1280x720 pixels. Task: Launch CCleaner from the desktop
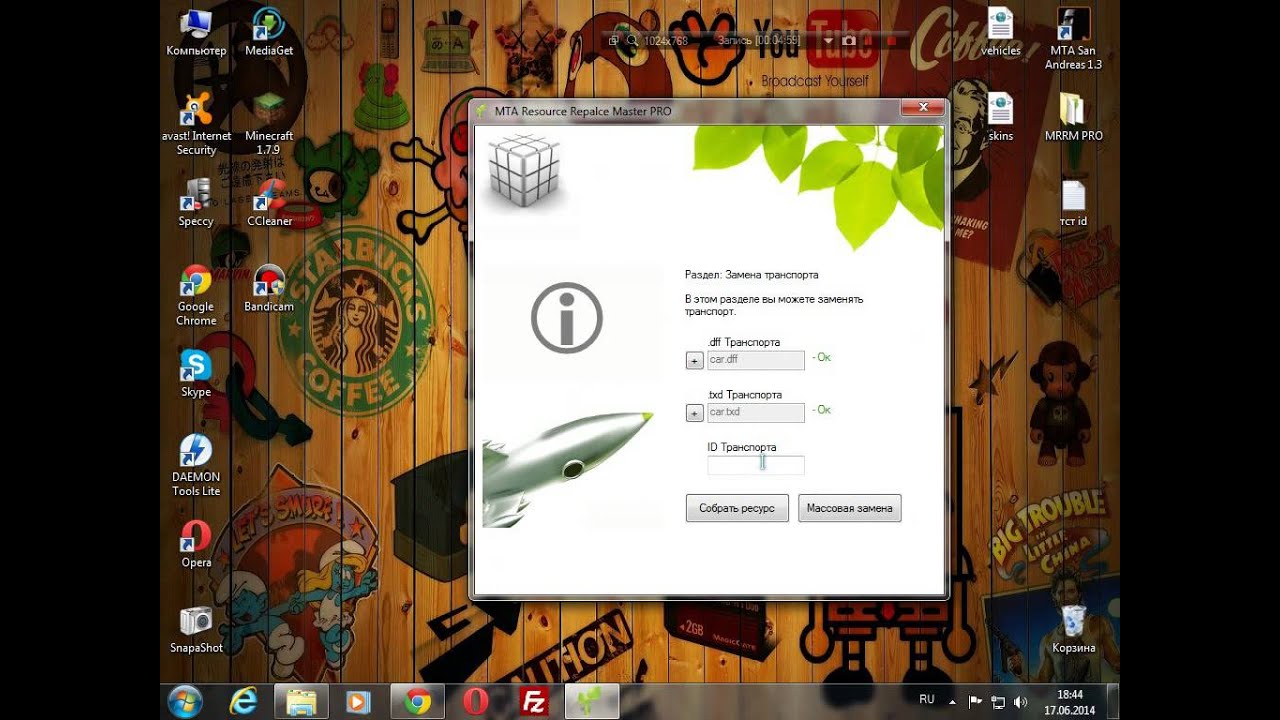269,203
